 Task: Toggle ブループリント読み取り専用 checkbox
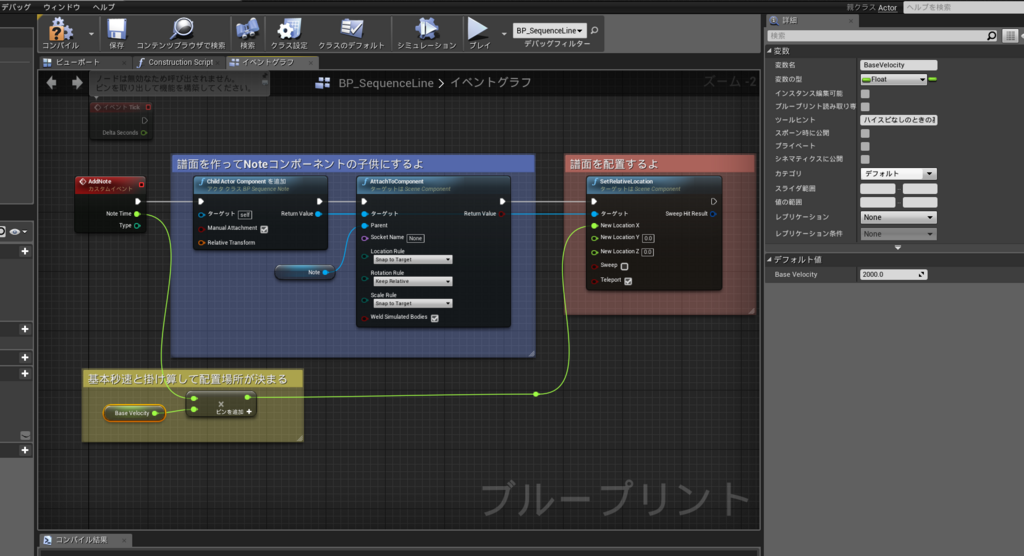point(865,106)
